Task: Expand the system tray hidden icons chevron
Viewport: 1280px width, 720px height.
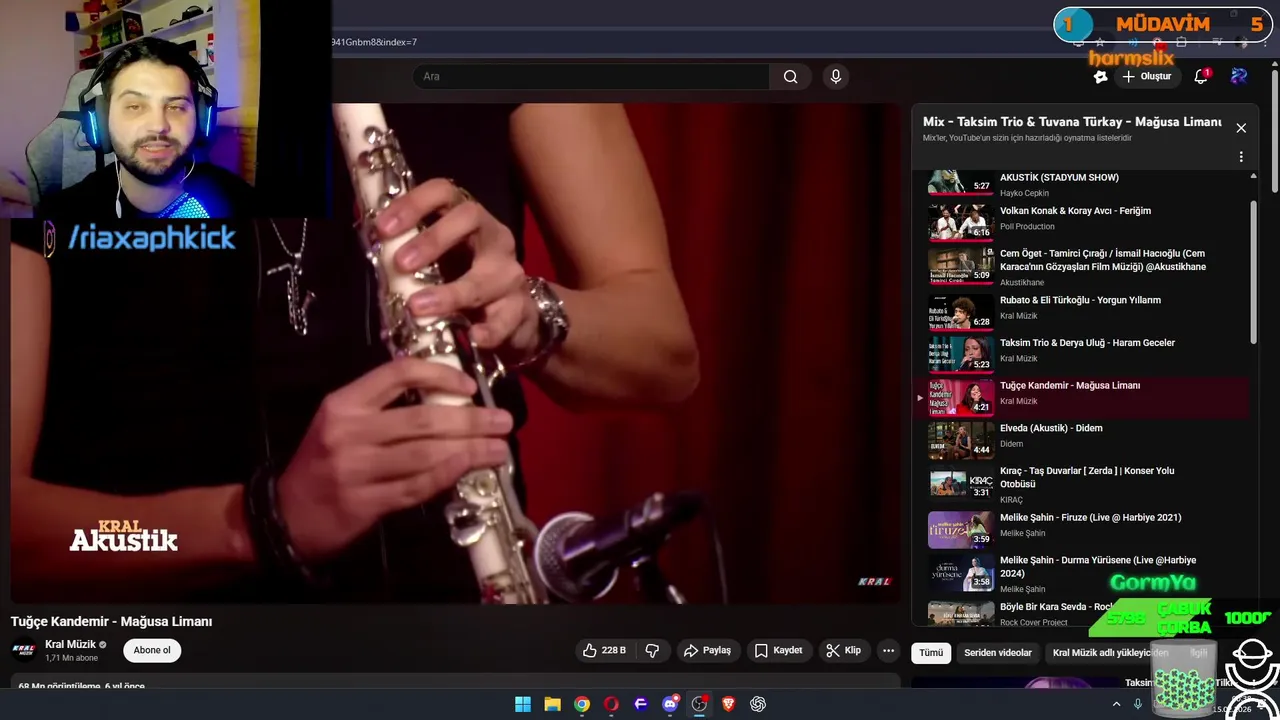Action: pyautogui.click(x=1116, y=704)
